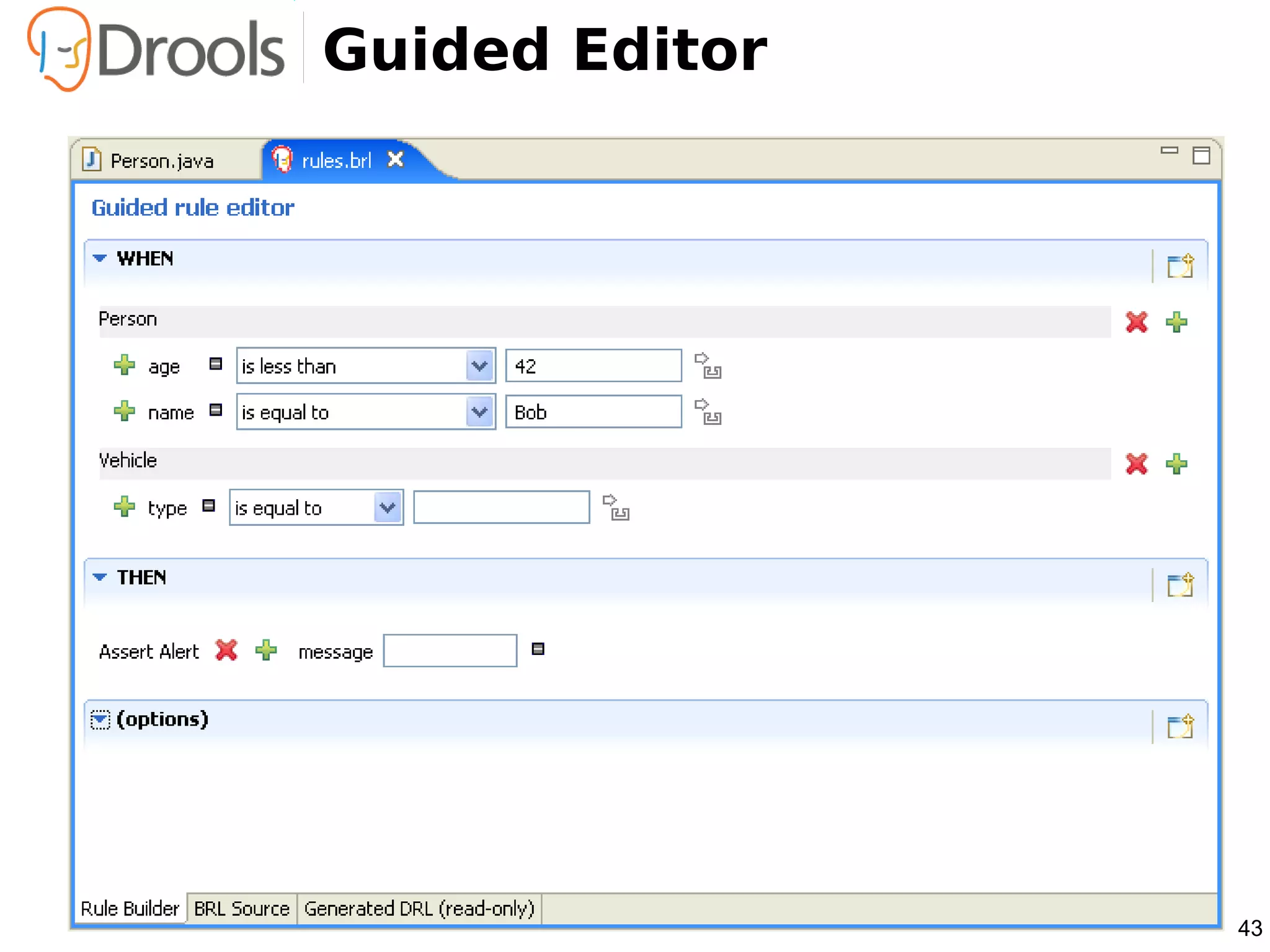The width and height of the screenshot is (1270, 952).
Task: Click the add option icon in options header
Action: click(1180, 726)
